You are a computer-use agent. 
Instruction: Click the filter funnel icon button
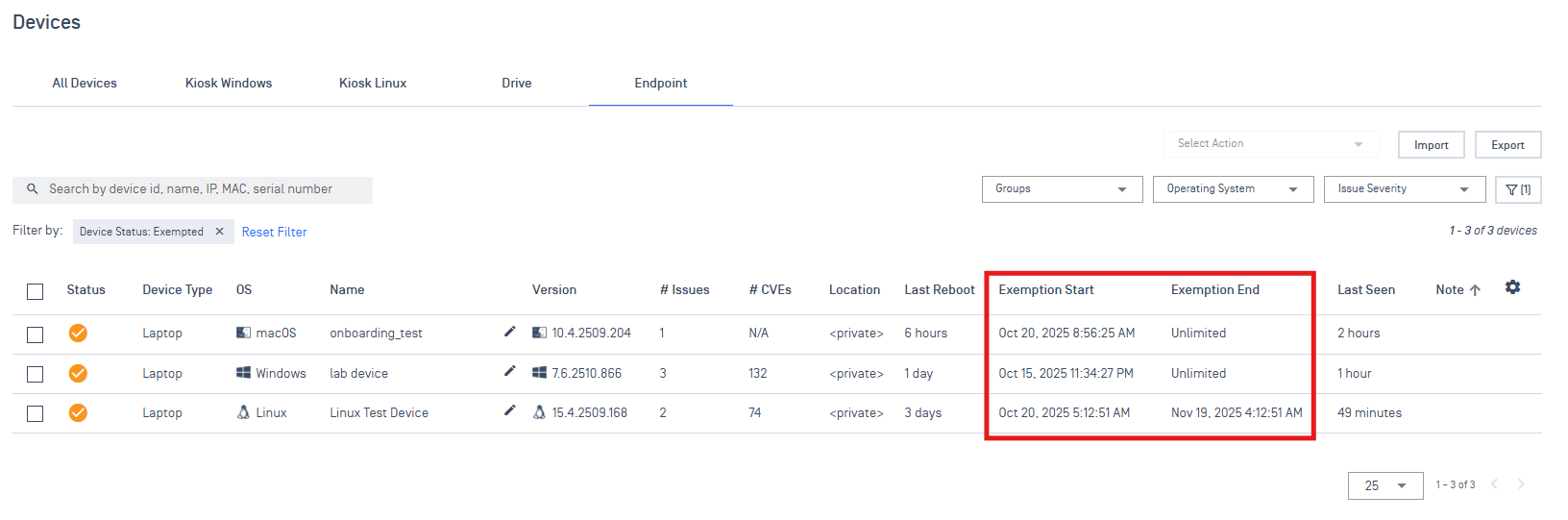coord(1518,189)
